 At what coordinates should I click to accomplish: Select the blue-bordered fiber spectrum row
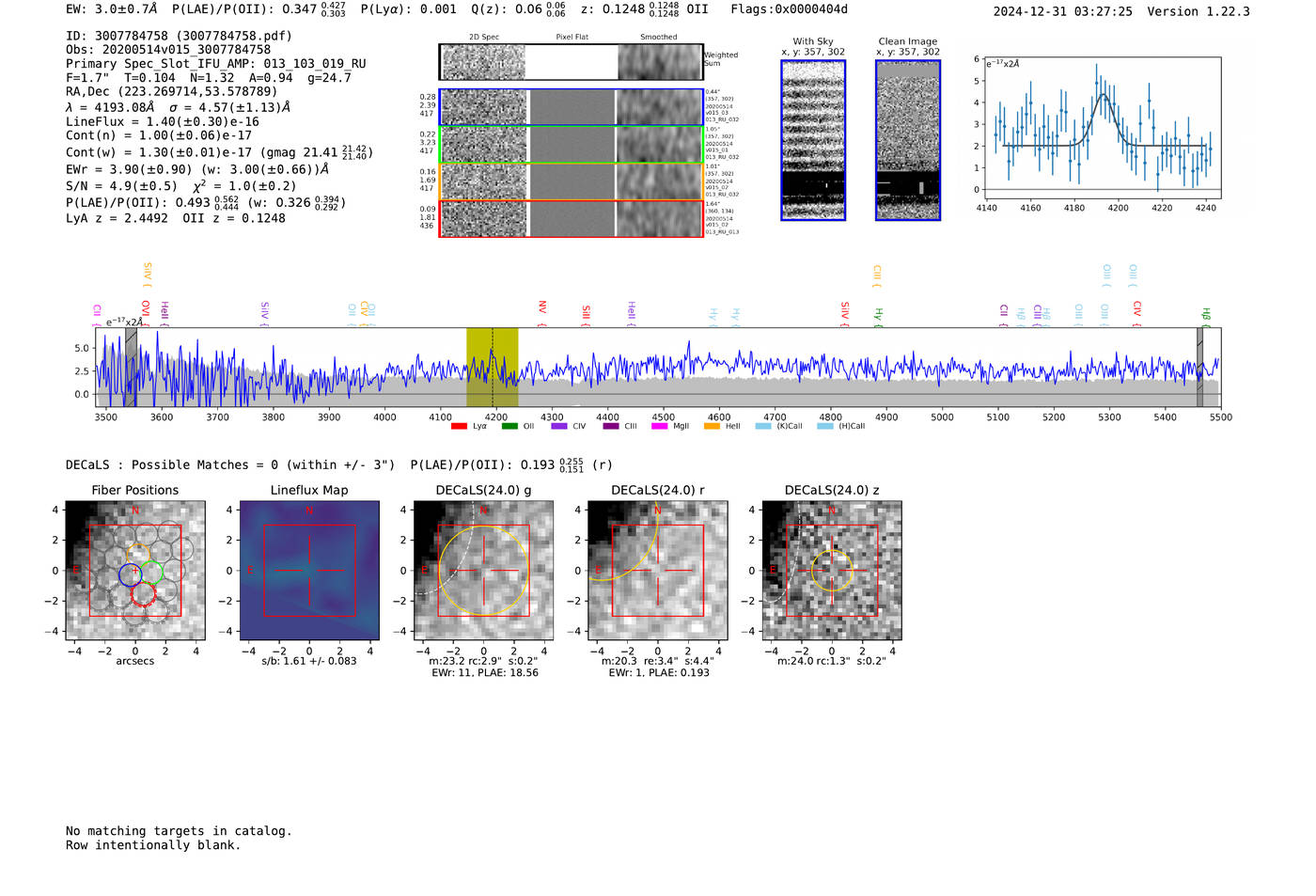(572, 107)
